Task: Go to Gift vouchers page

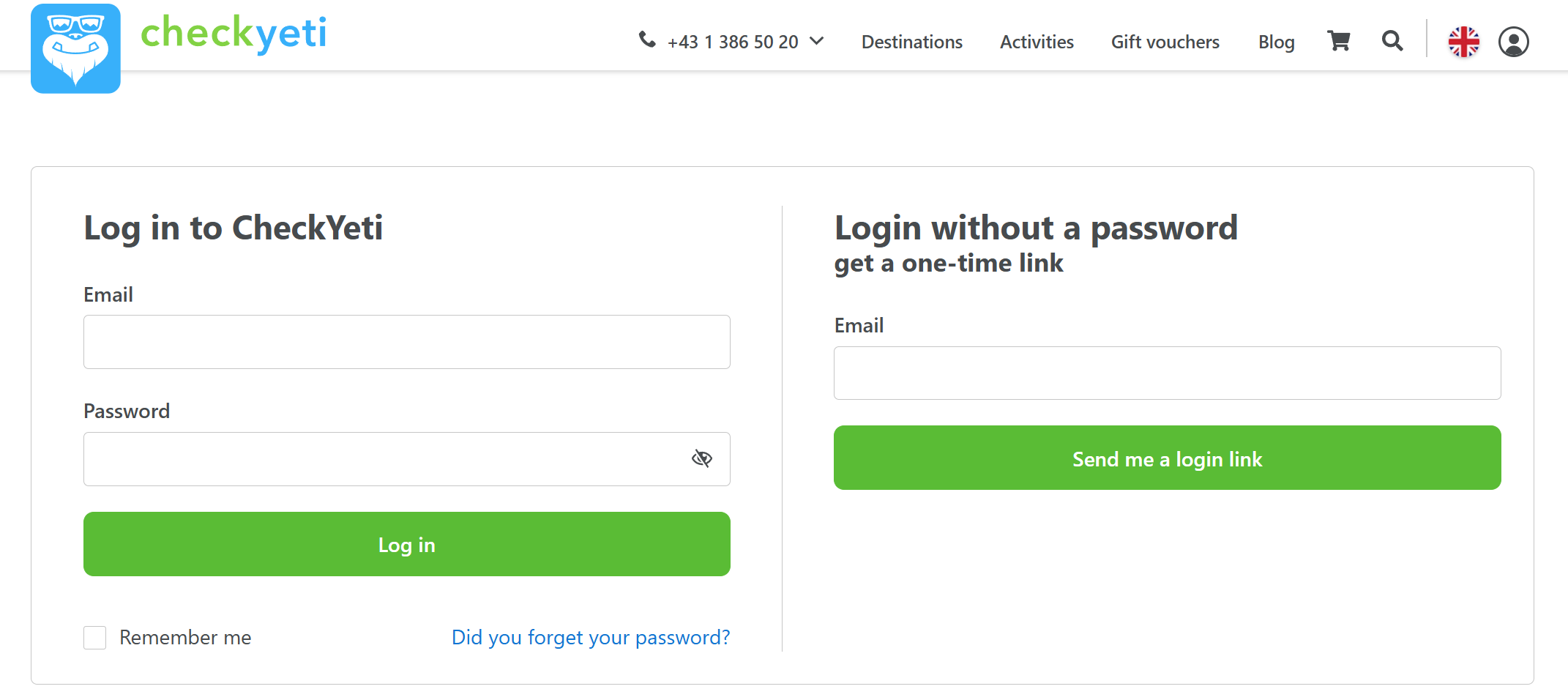Action: click(x=1165, y=42)
